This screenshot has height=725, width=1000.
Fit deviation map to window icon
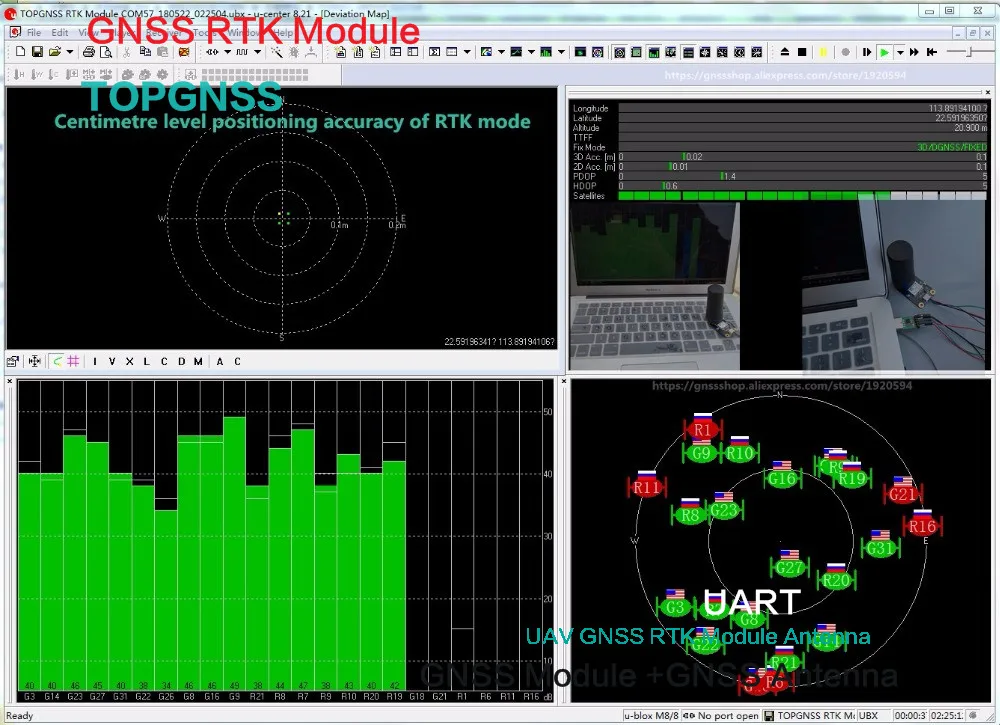click(x=34, y=362)
